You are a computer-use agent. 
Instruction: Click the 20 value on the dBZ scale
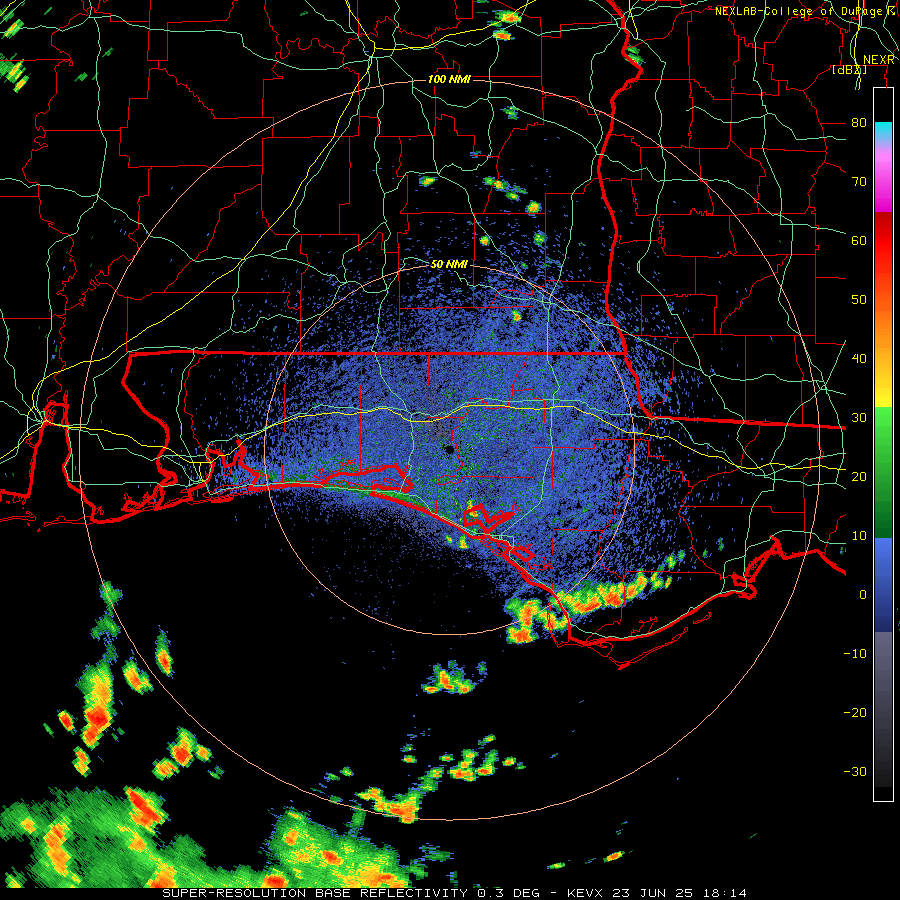coord(859,477)
